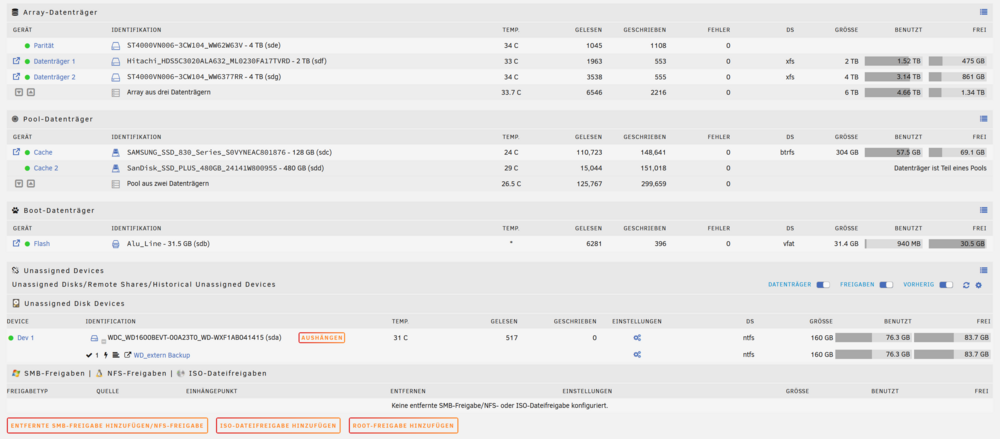Click the green status dot of Dev 1
Viewport: 1000px width, 439px height.
11,338
